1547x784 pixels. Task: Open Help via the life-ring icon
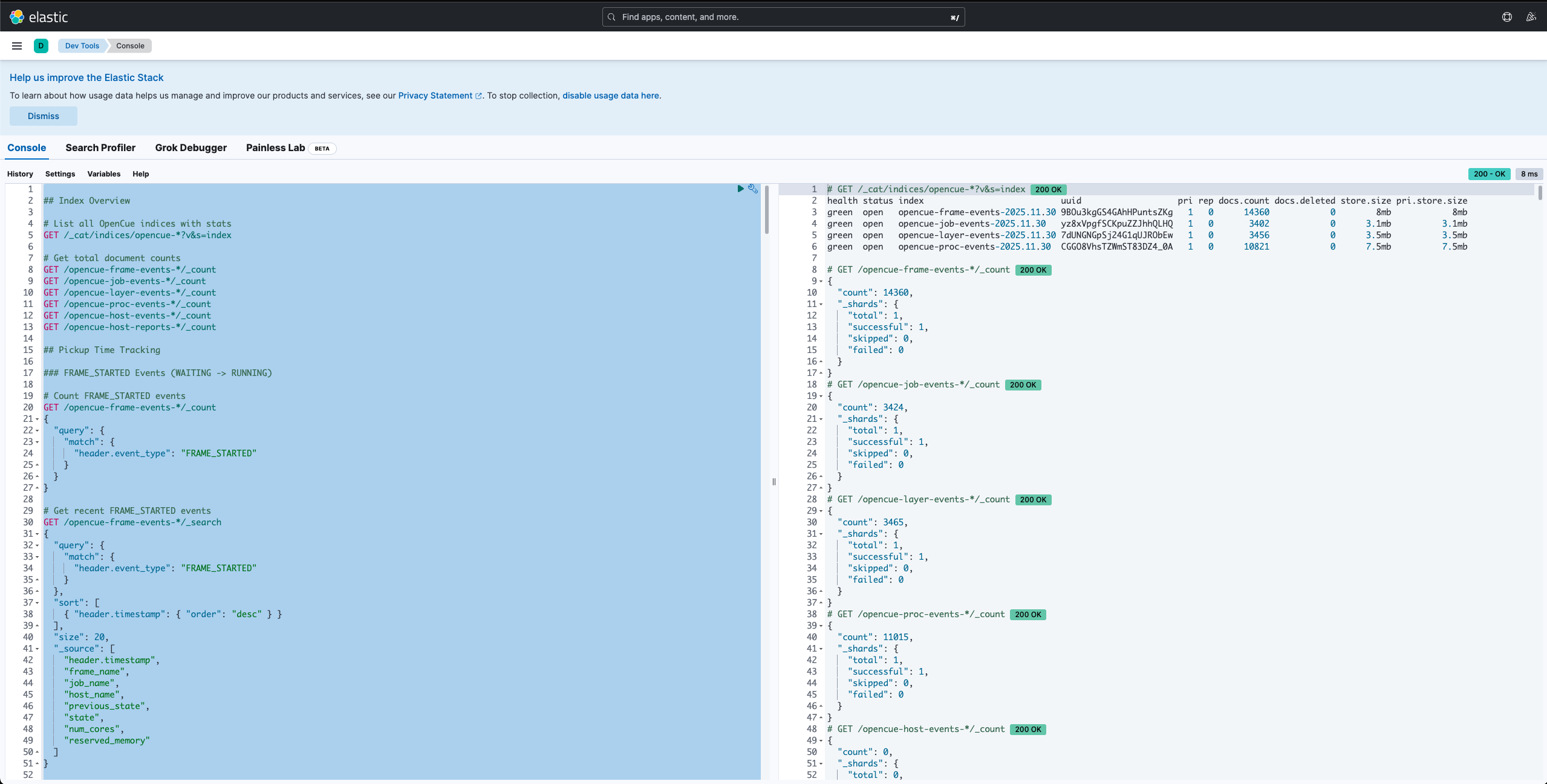coord(1506,16)
